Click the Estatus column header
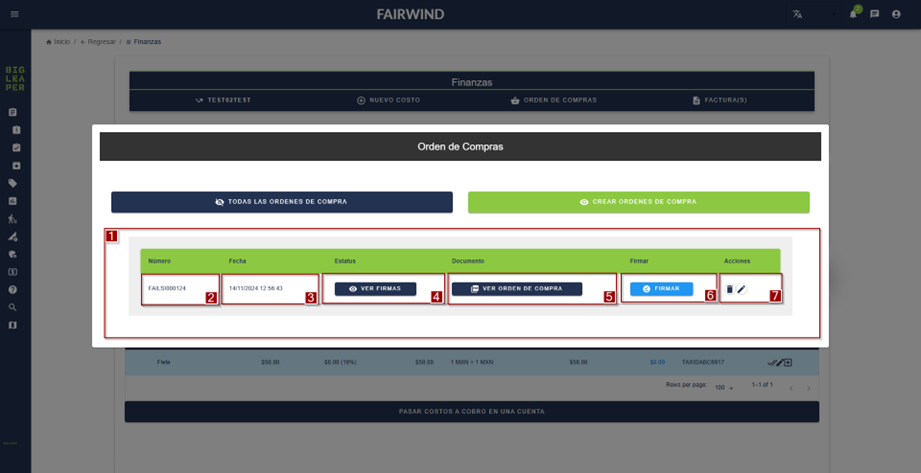 coord(345,261)
